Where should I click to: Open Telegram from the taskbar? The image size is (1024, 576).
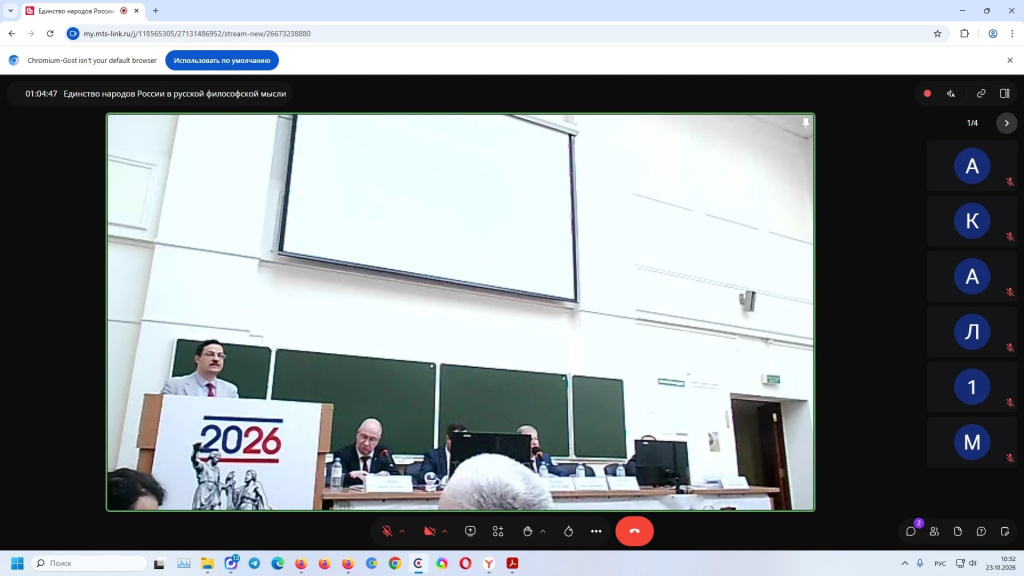(x=254, y=564)
